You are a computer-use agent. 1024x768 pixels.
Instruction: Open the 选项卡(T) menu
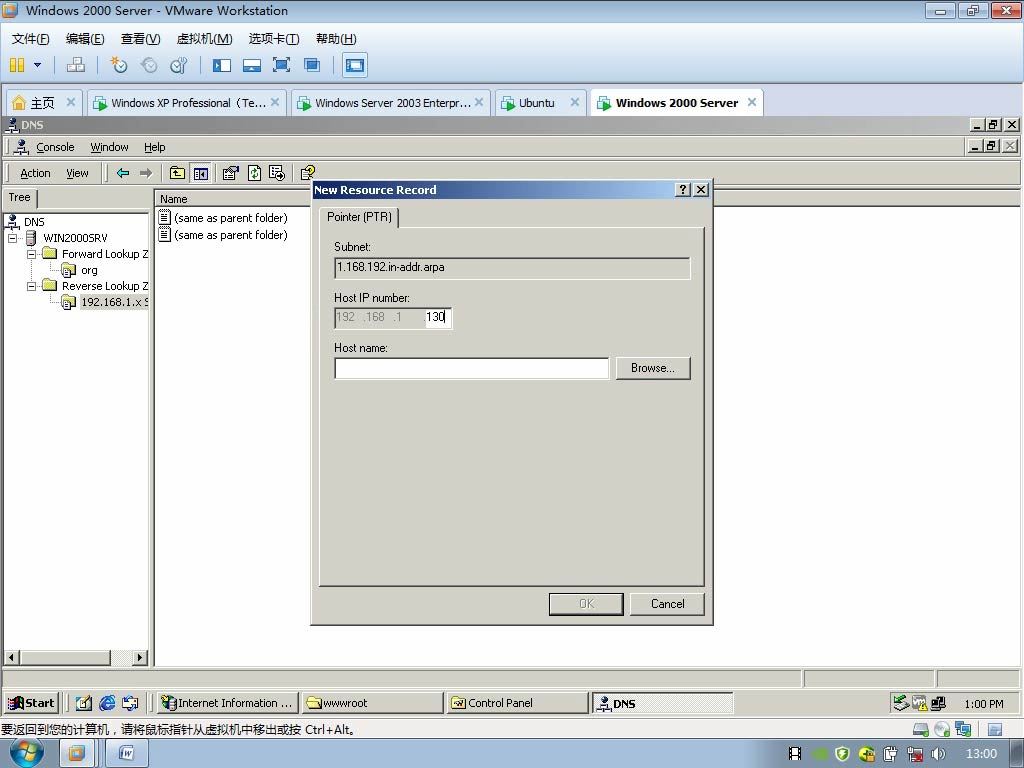click(x=274, y=39)
